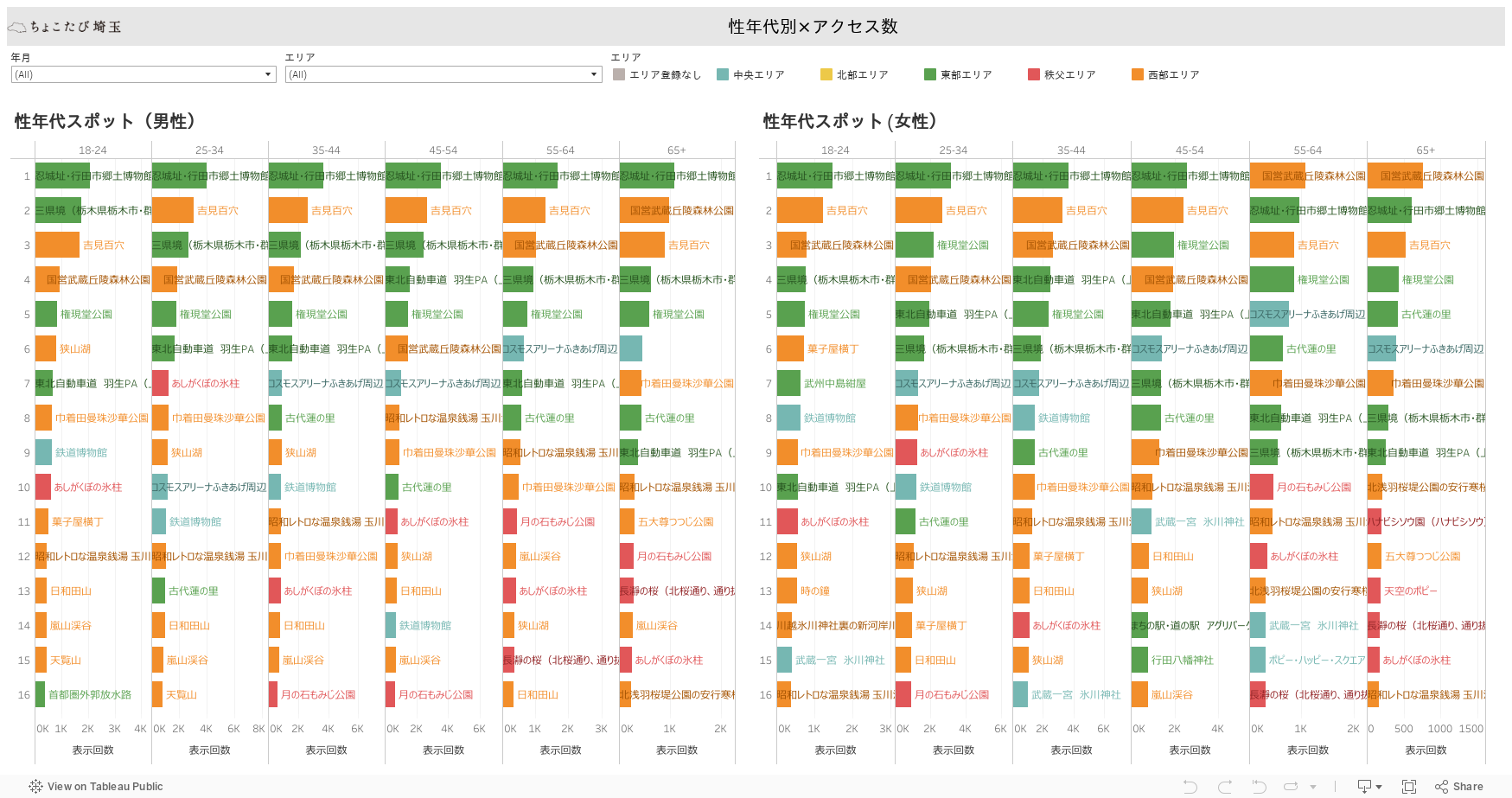Click 国営武蔵丘陵森林公園 bar in female 65+ rank 1
The width and height of the screenshot is (1512, 798).
(x=1395, y=176)
